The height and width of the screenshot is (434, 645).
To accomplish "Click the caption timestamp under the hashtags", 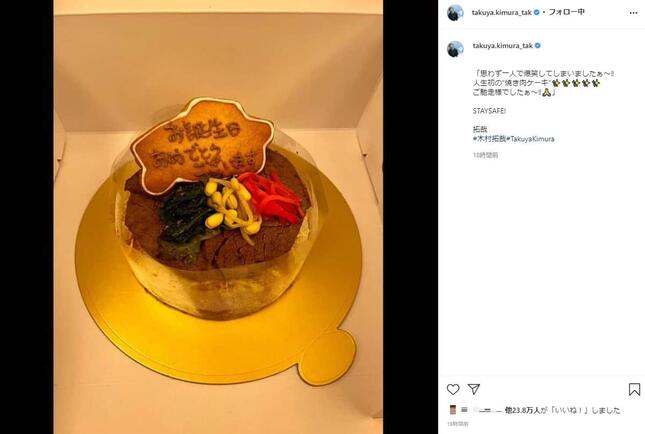I will pos(485,155).
